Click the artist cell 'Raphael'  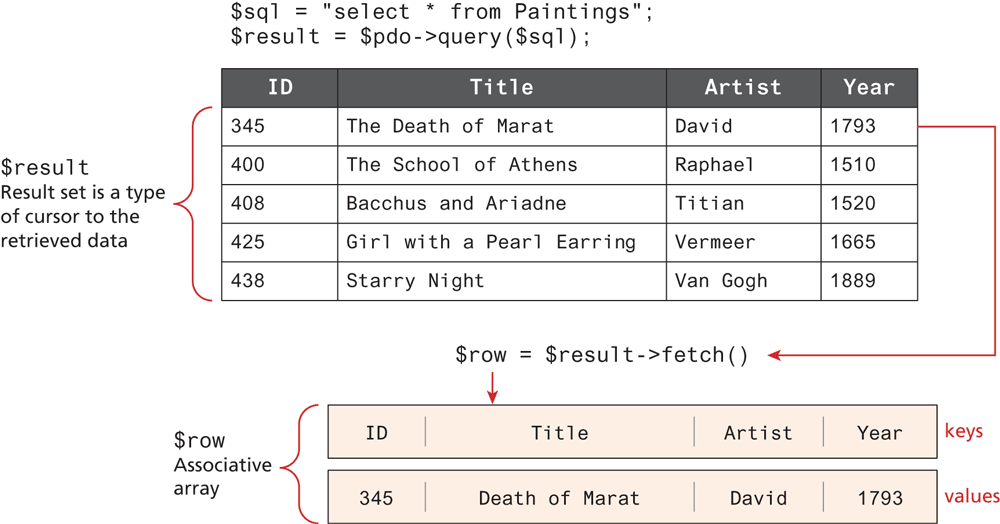[715, 165]
